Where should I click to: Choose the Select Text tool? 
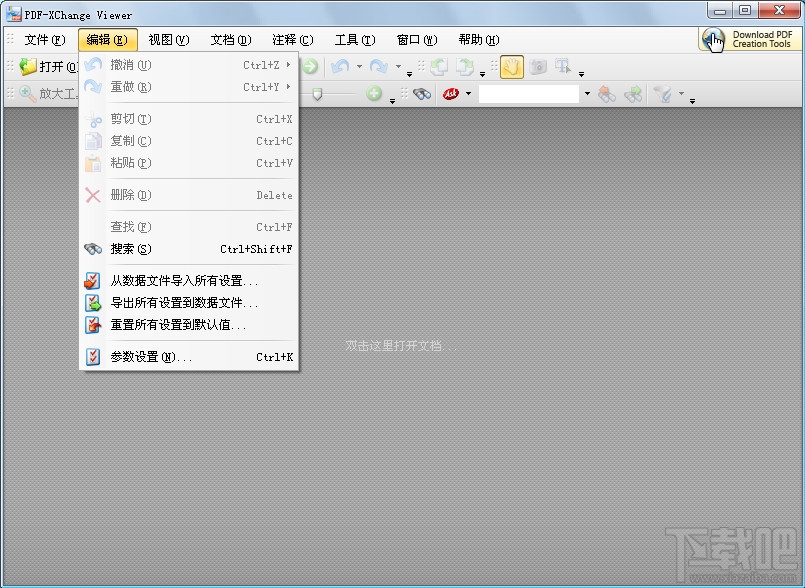(x=562, y=68)
